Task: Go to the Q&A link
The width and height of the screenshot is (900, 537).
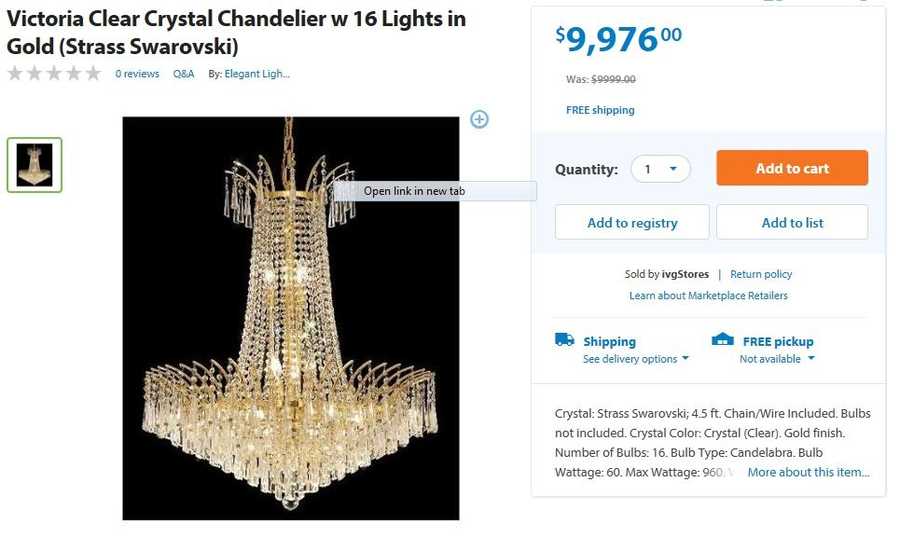Action: click(184, 74)
